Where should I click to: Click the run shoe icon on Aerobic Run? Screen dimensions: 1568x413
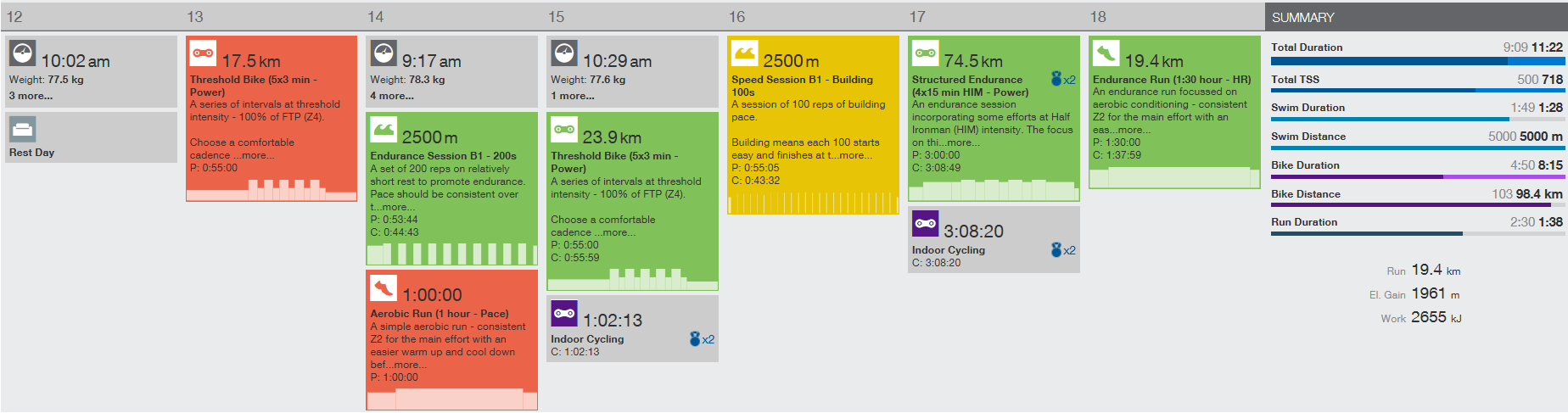point(384,288)
